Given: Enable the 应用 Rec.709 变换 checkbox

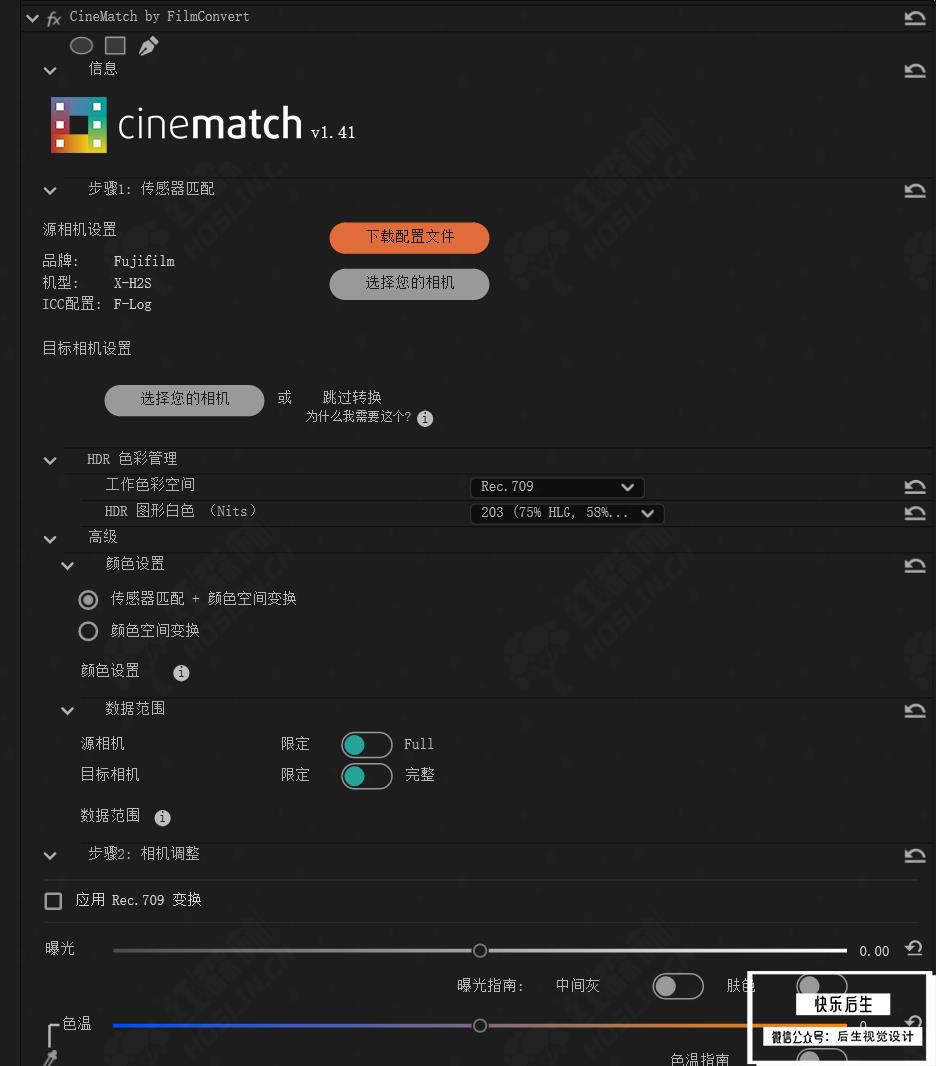Looking at the screenshot, I should 53,901.
